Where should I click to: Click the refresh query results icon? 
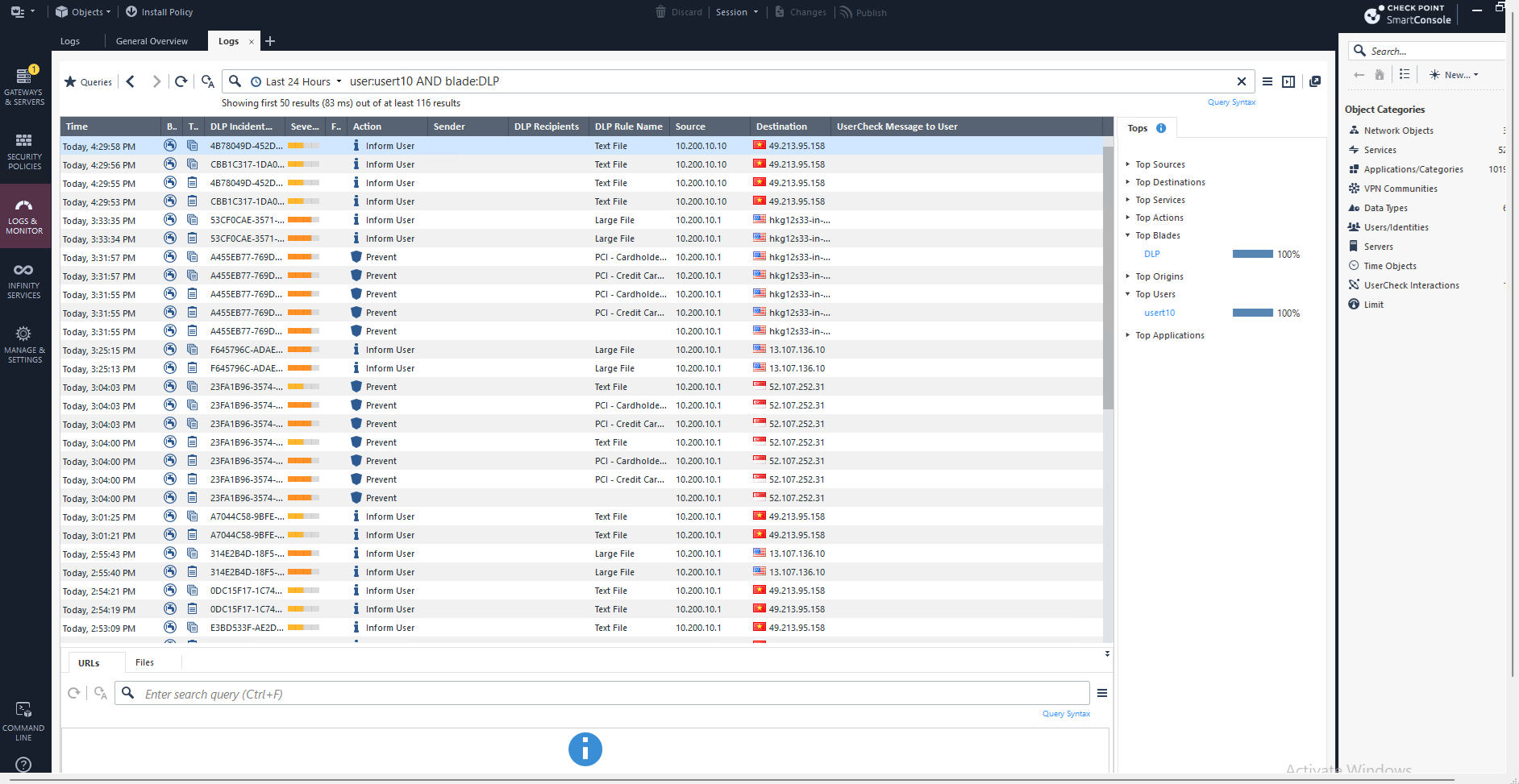(181, 81)
